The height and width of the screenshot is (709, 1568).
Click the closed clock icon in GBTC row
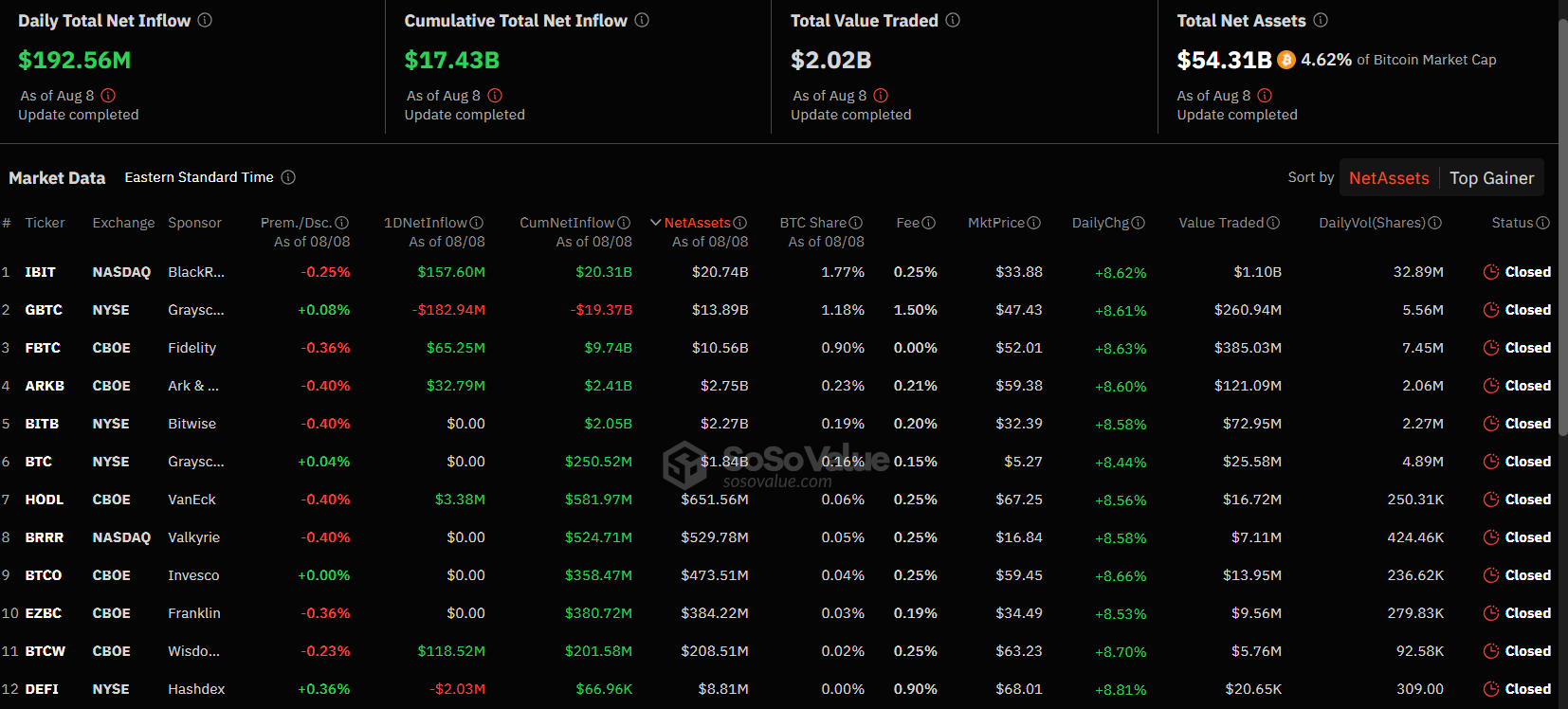point(1491,310)
